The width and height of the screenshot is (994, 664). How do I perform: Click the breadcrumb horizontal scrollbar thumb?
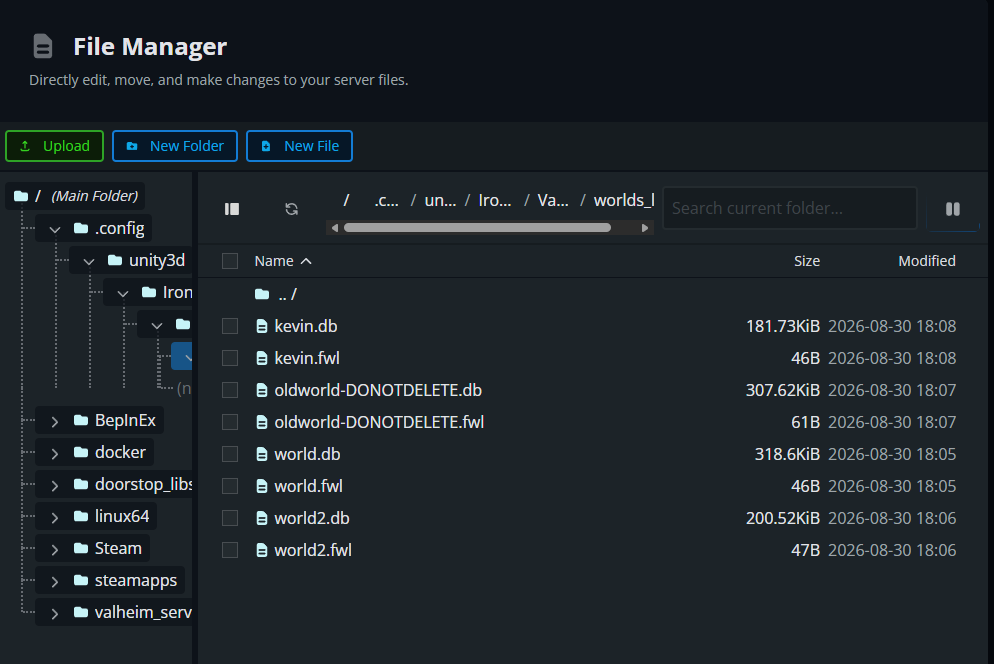click(x=477, y=228)
